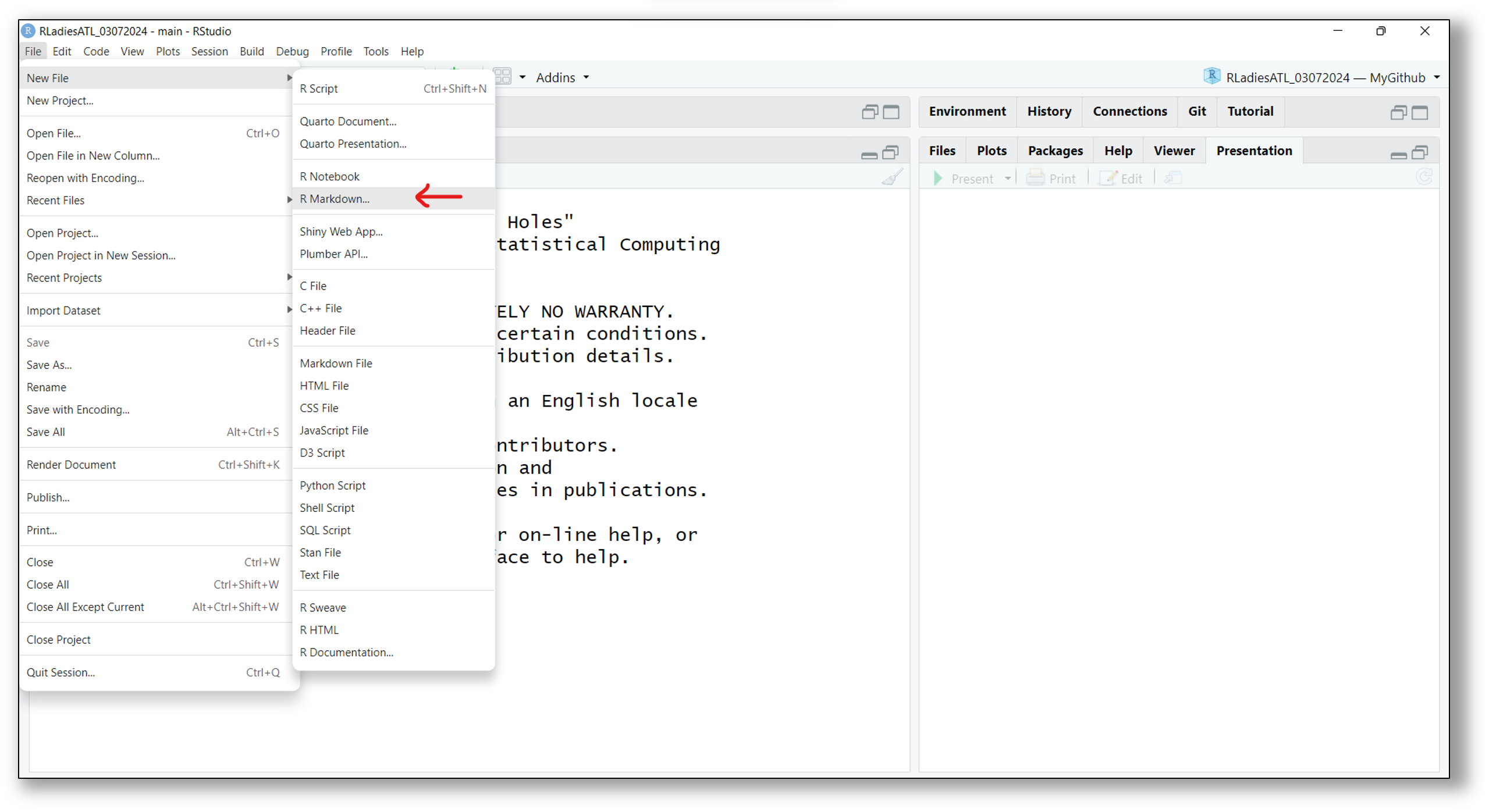Screen dimensions: 1489x812
Task: Click the console clear broom icon
Action: [892, 177]
